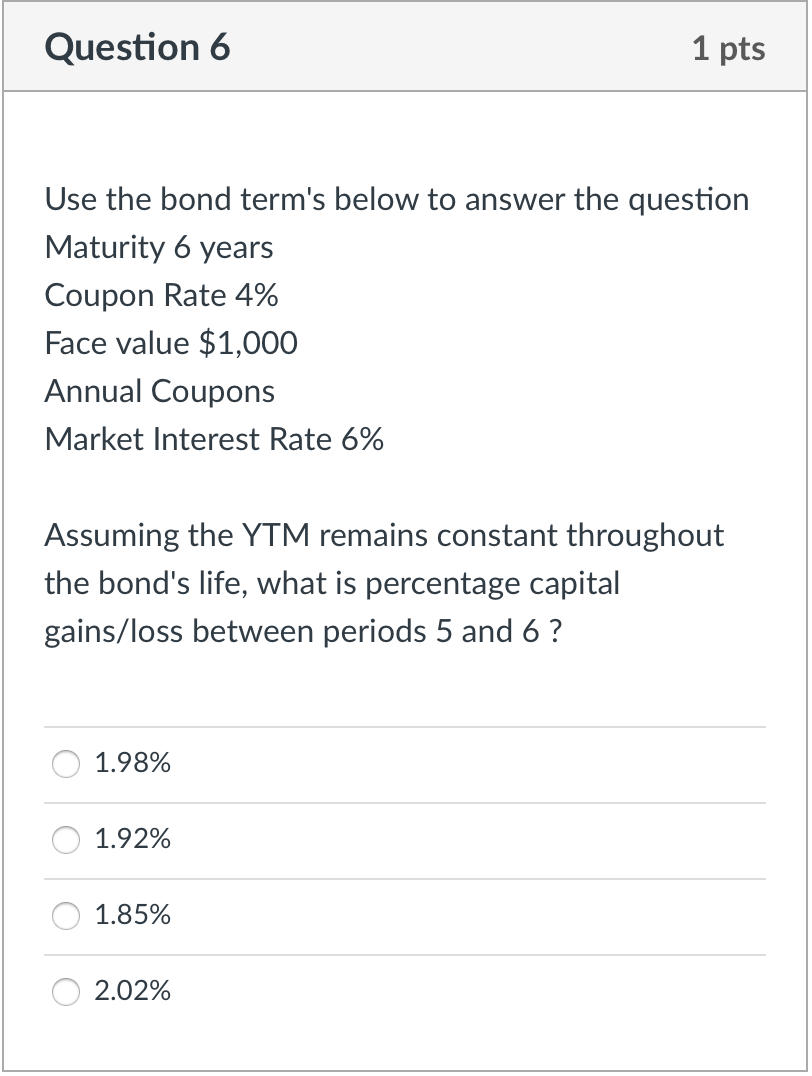Click the question header bar

(x=406, y=46)
